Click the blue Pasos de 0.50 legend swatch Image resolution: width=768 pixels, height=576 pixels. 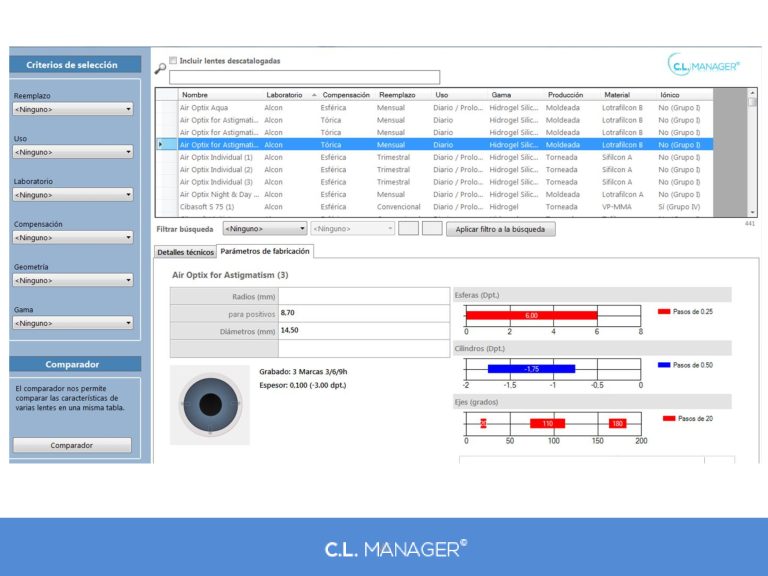pyautogui.click(x=664, y=365)
